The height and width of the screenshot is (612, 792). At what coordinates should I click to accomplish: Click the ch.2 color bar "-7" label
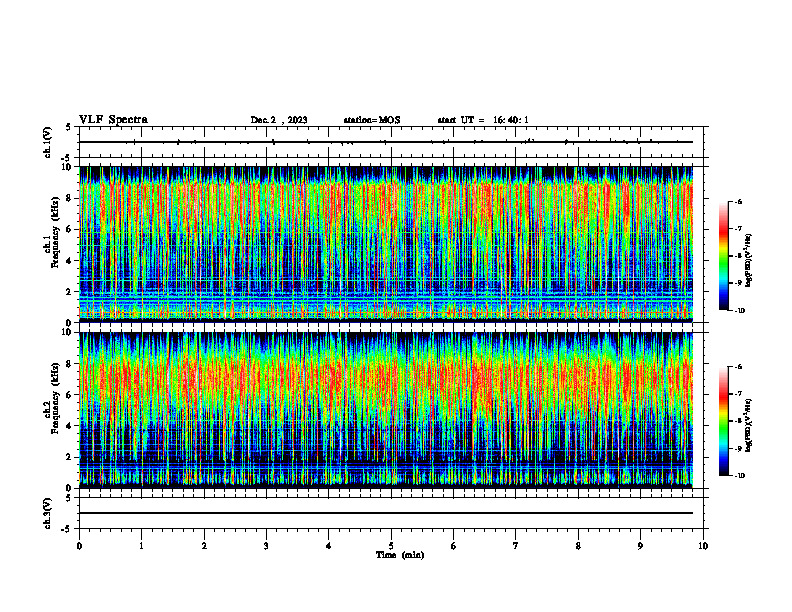click(739, 394)
